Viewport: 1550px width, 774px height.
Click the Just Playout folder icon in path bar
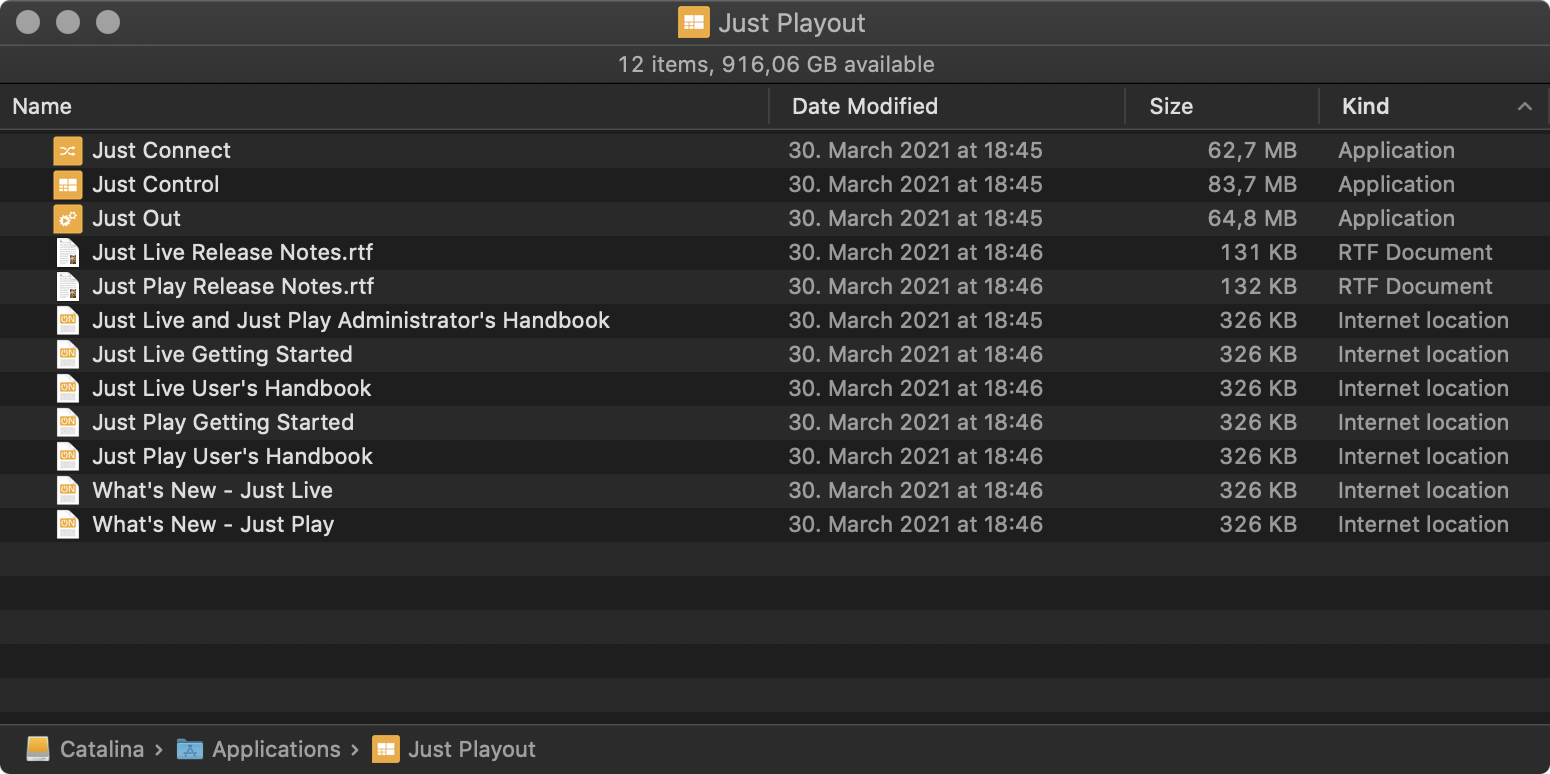[386, 749]
